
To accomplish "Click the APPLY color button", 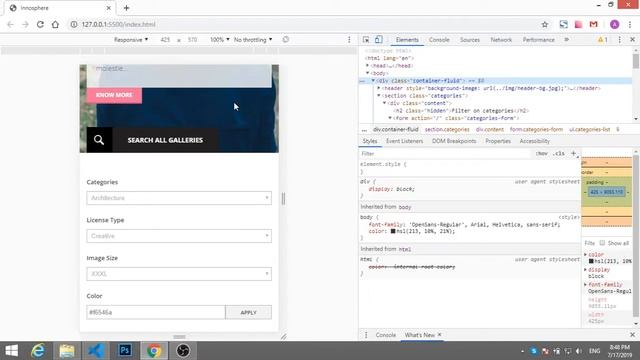I will [248, 312].
